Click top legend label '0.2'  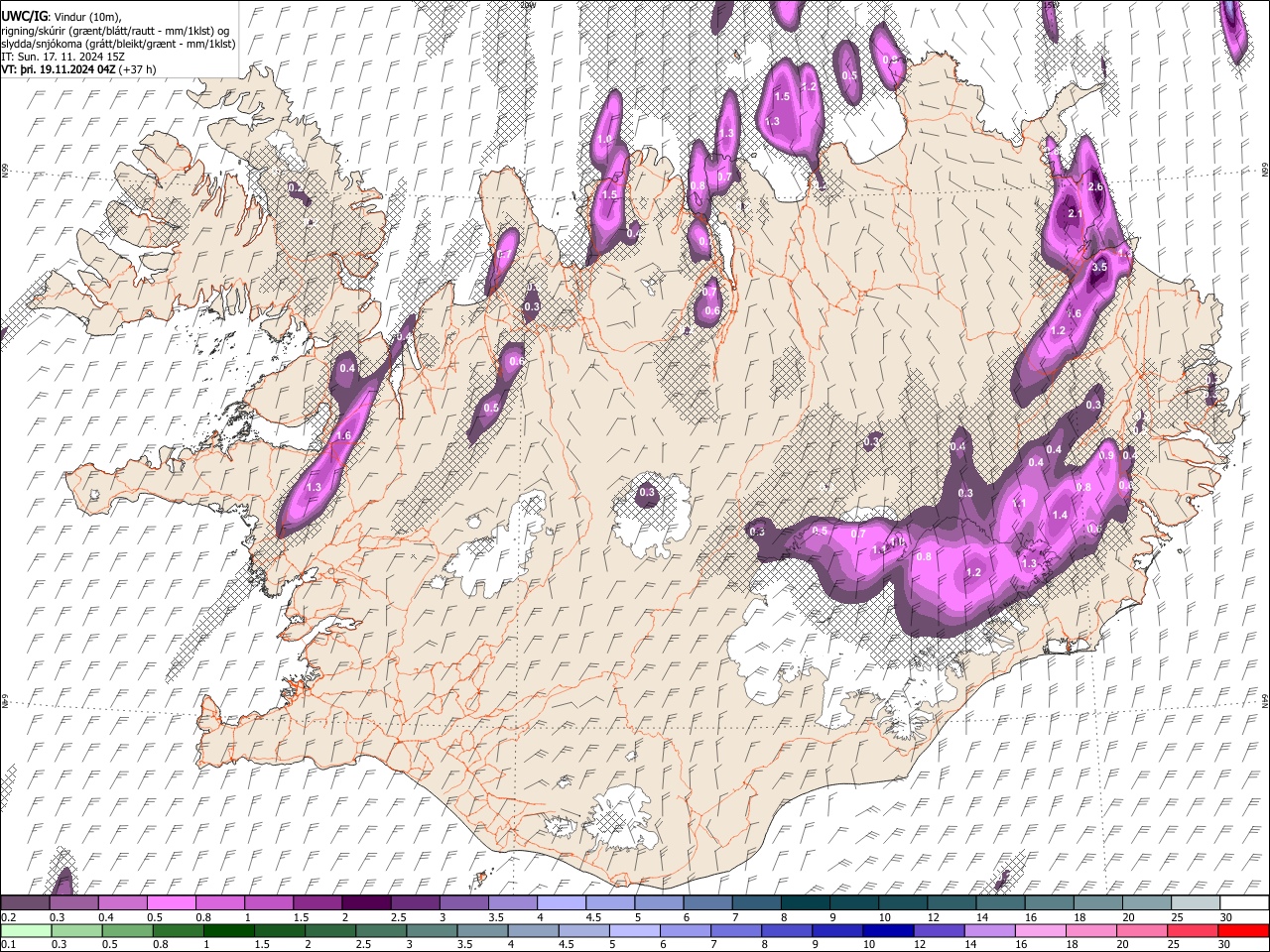click(x=7, y=917)
